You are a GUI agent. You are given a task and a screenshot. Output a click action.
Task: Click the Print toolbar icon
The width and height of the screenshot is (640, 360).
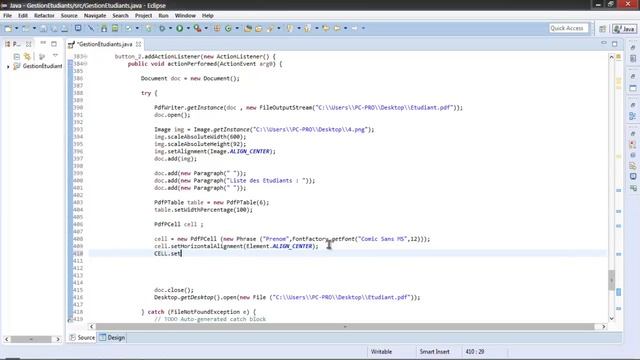coord(64,28)
